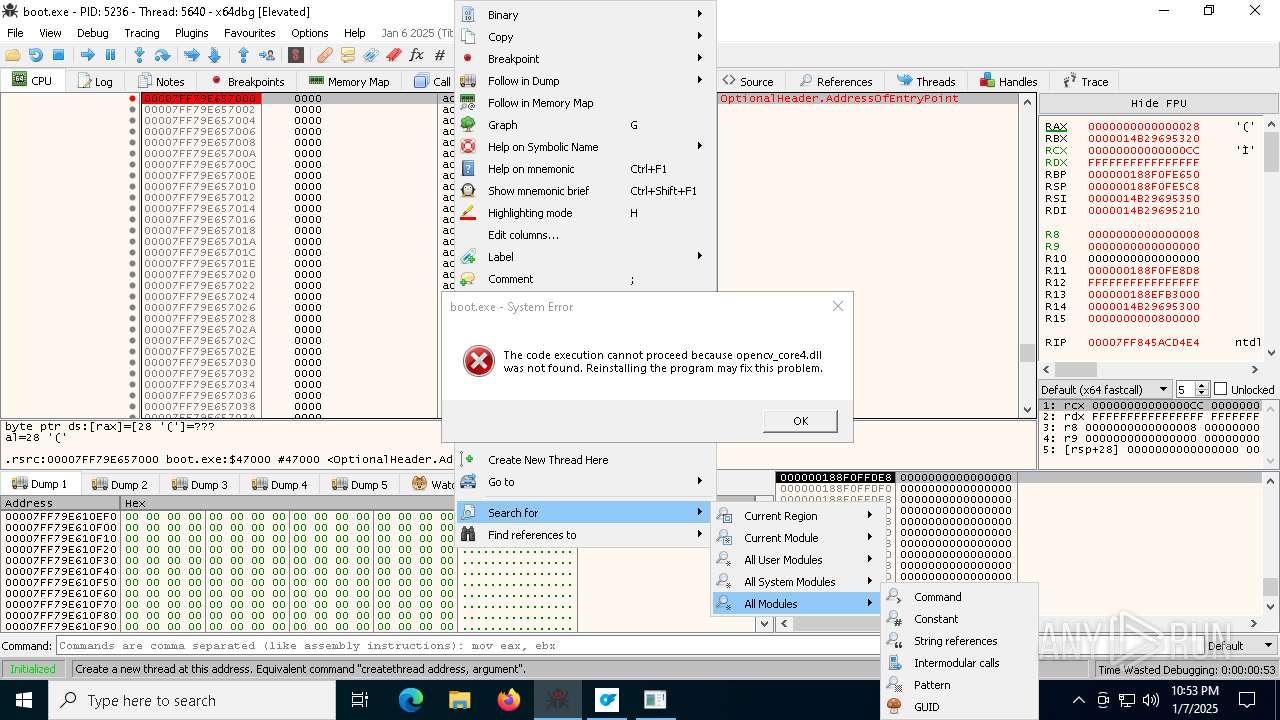Toggle breakpoint bullet at address 00007FF79E657002
This screenshot has height=720, width=1280.
(x=132, y=110)
